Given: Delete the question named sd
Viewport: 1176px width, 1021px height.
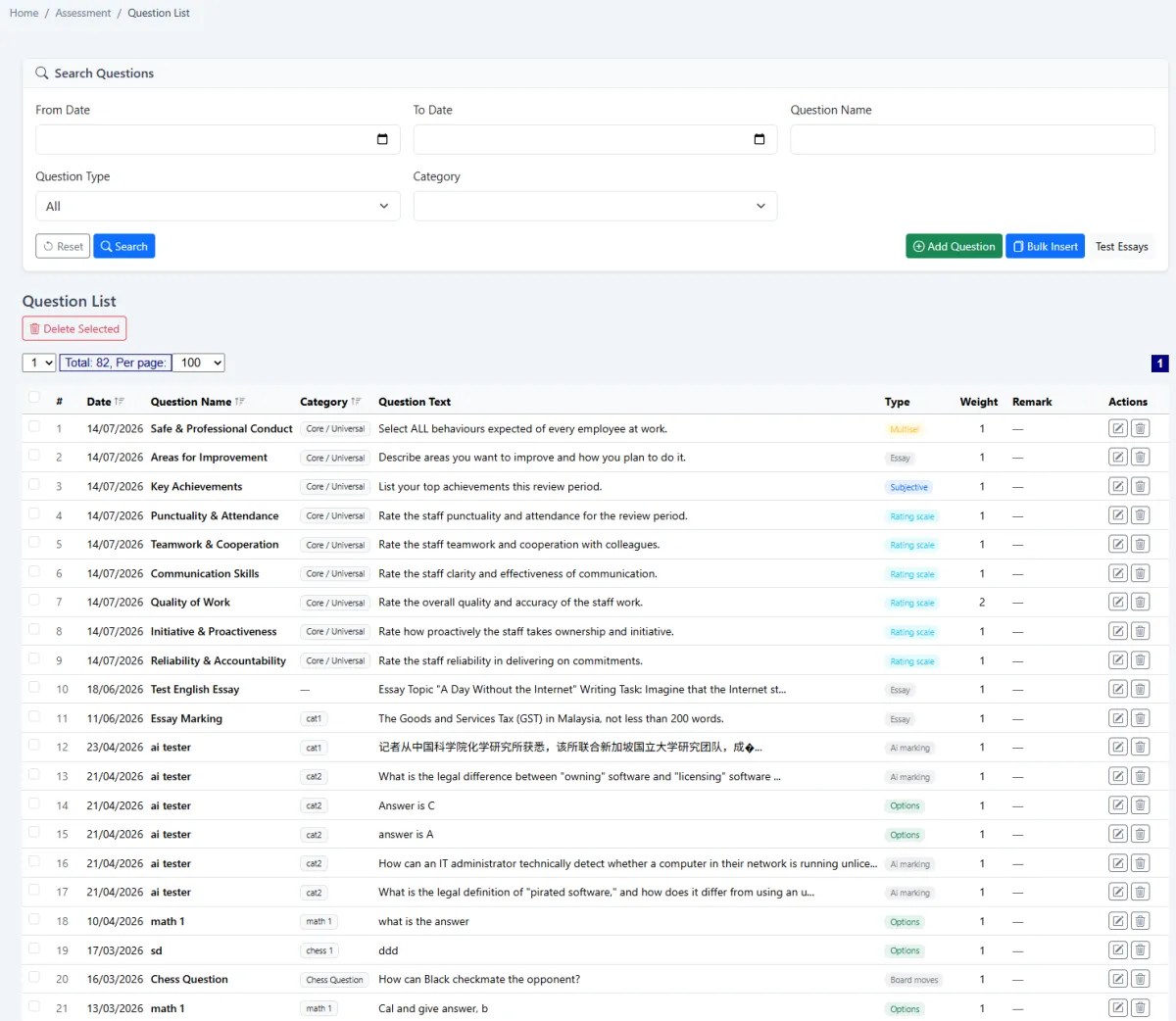Looking at the screenshot, I should click(x=1140, y=949).
